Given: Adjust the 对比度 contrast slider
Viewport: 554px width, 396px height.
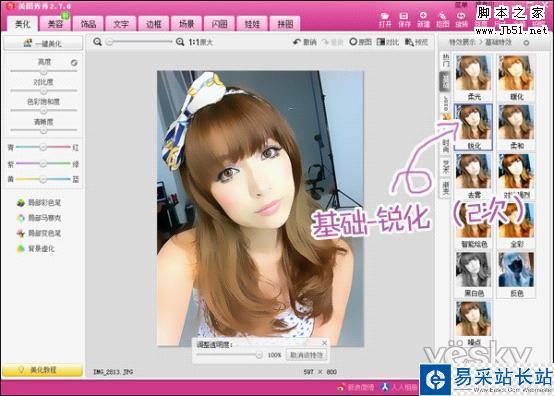Looking at the screenshot, I should click(43, 91).
